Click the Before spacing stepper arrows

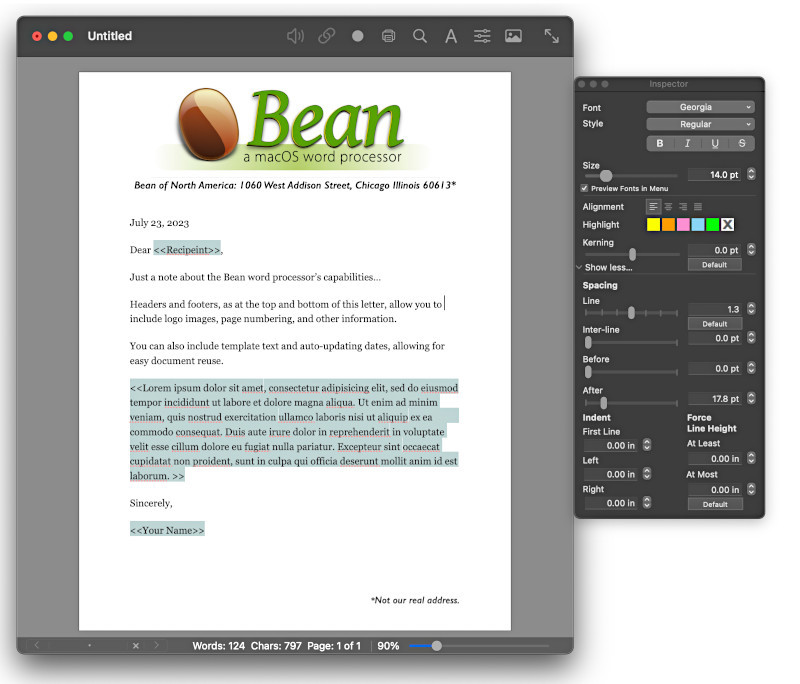pos(751,368)
